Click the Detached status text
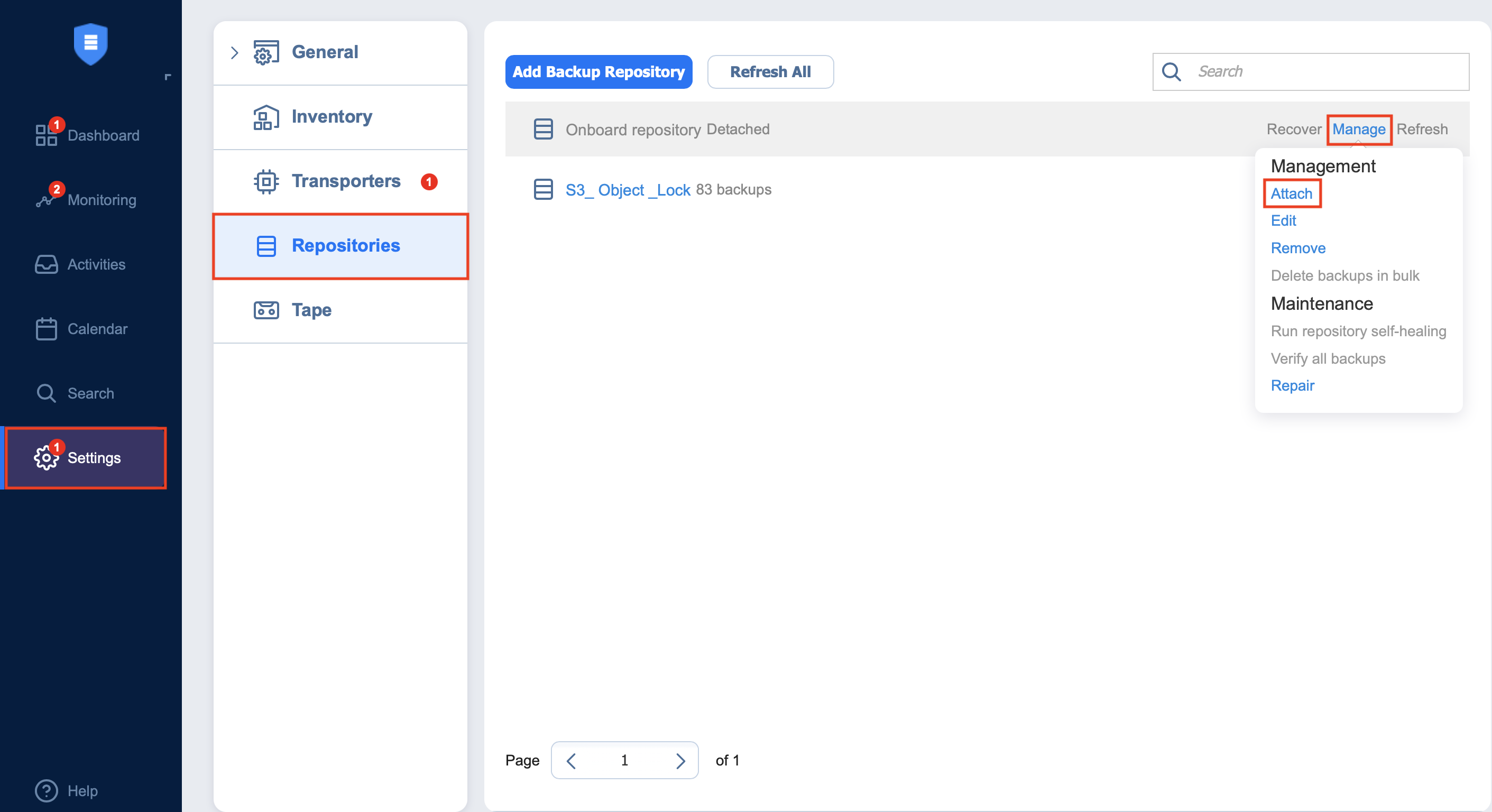This screenshot has height=812, width=1492. (738, 129)
